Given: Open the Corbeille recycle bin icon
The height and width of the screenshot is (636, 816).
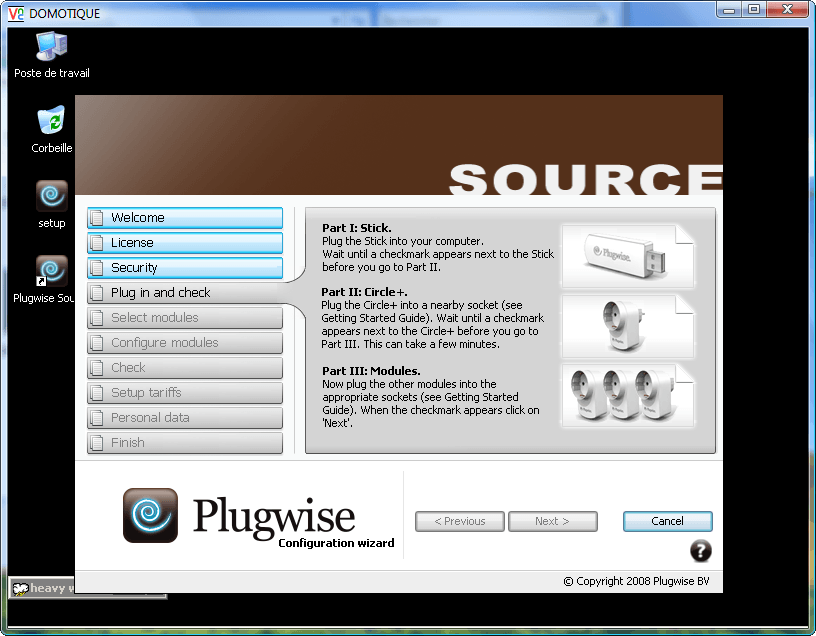Looking at the screenshot, I should click(x=52, y=129).
